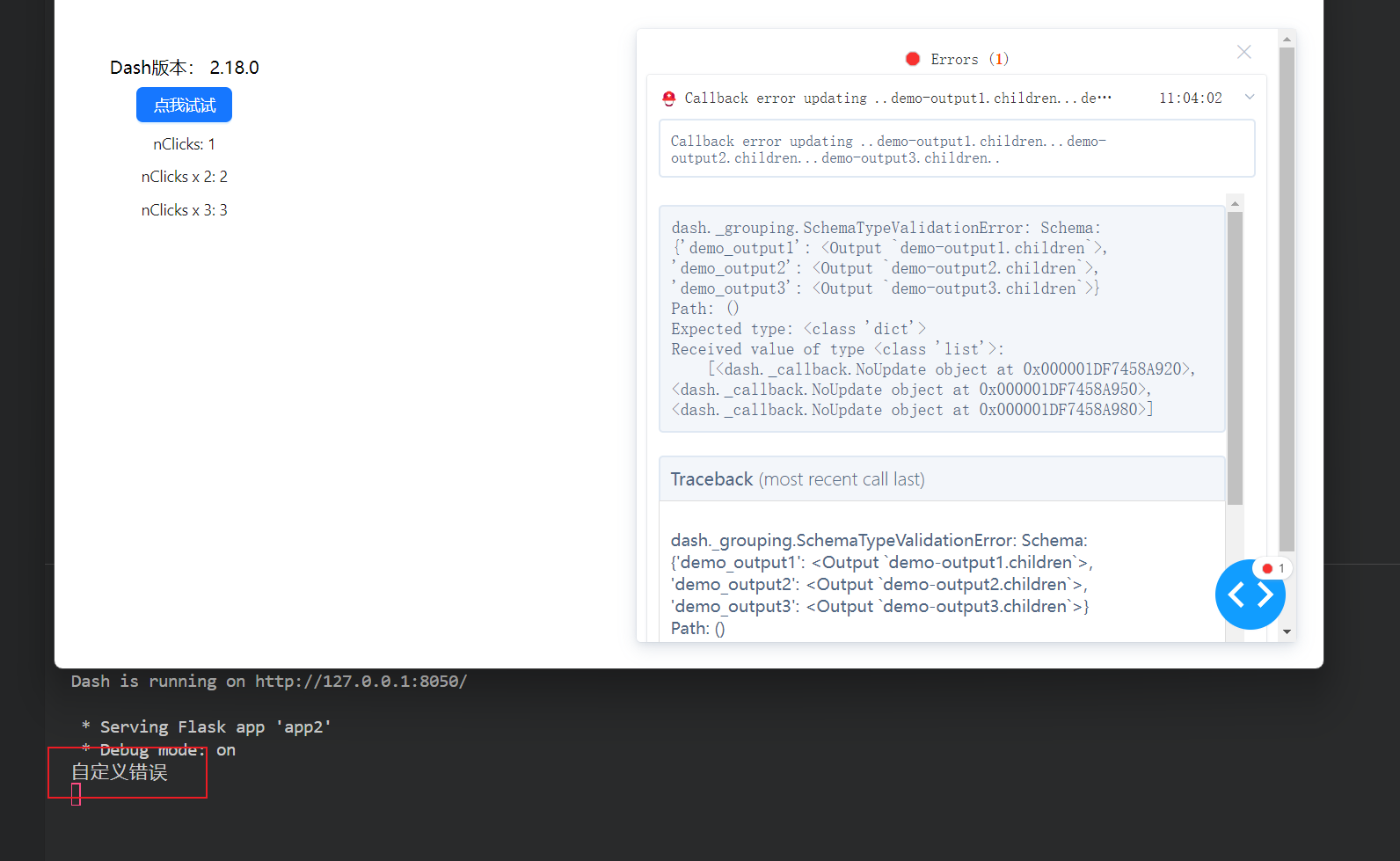
Task: Click the Traceback header section
Action: pyautogui.click(x=942, y=479)
